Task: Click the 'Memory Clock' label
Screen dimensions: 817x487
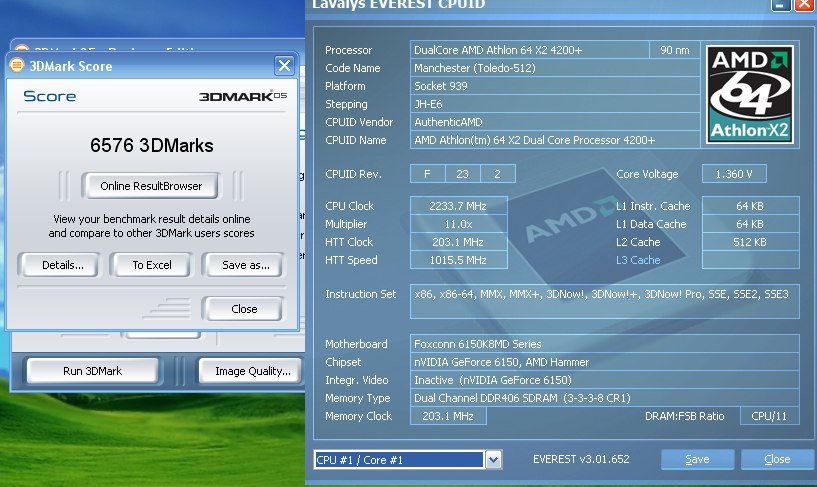Action: pos(358,416)
